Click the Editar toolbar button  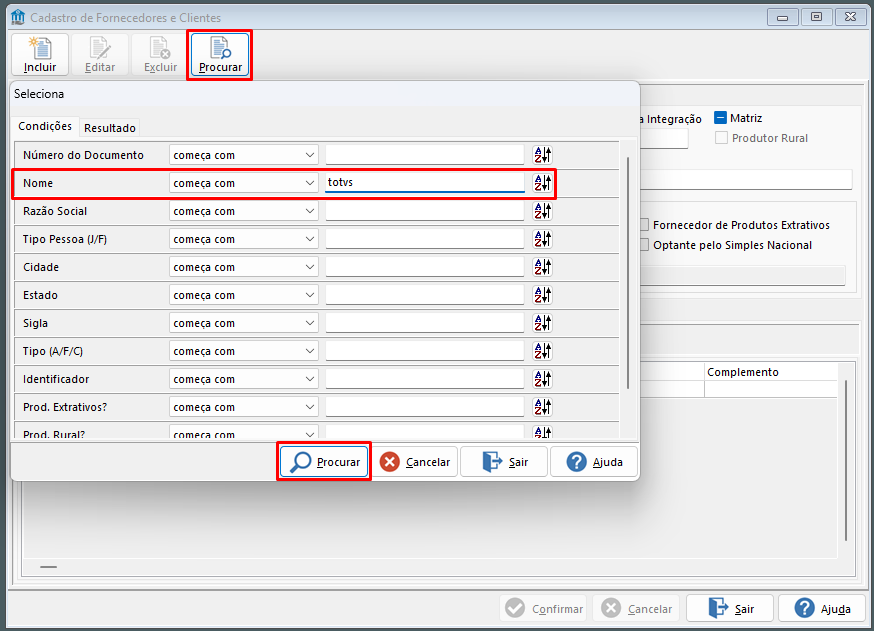(x=100, y=55)
